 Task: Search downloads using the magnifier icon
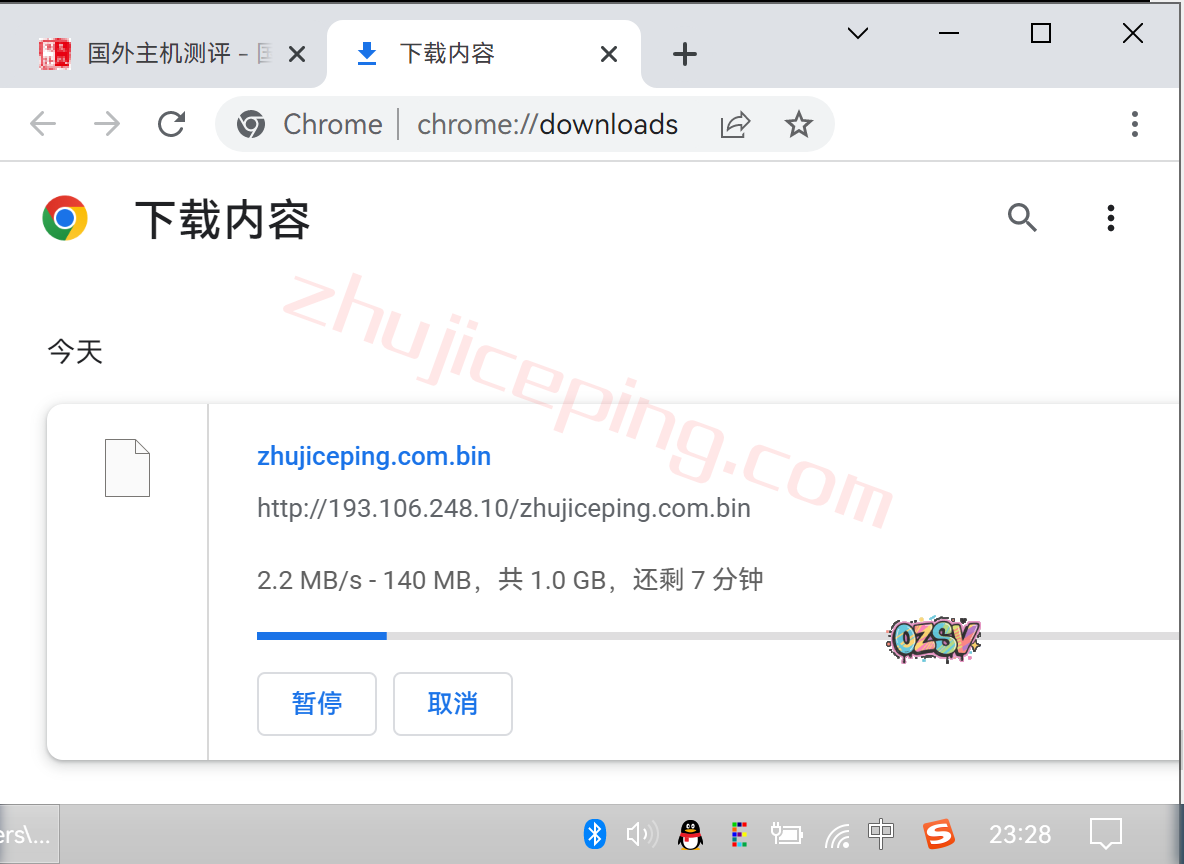(1022, 217)
